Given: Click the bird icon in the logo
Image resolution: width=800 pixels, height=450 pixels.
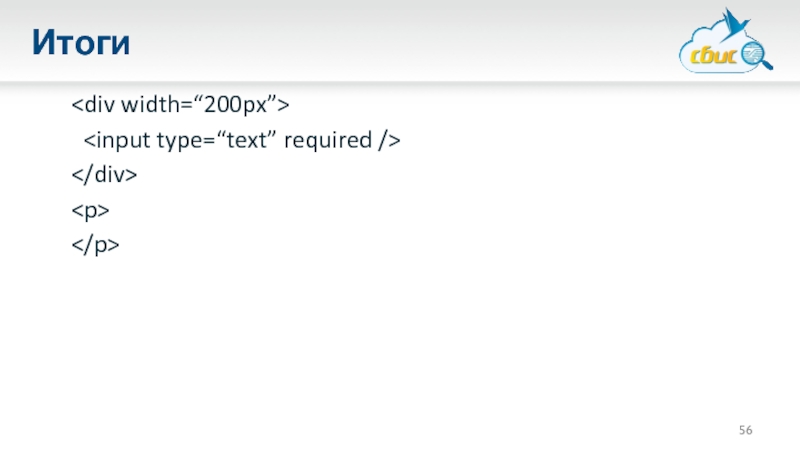Looking at the screenshot, I should click(x=735, y=24).
